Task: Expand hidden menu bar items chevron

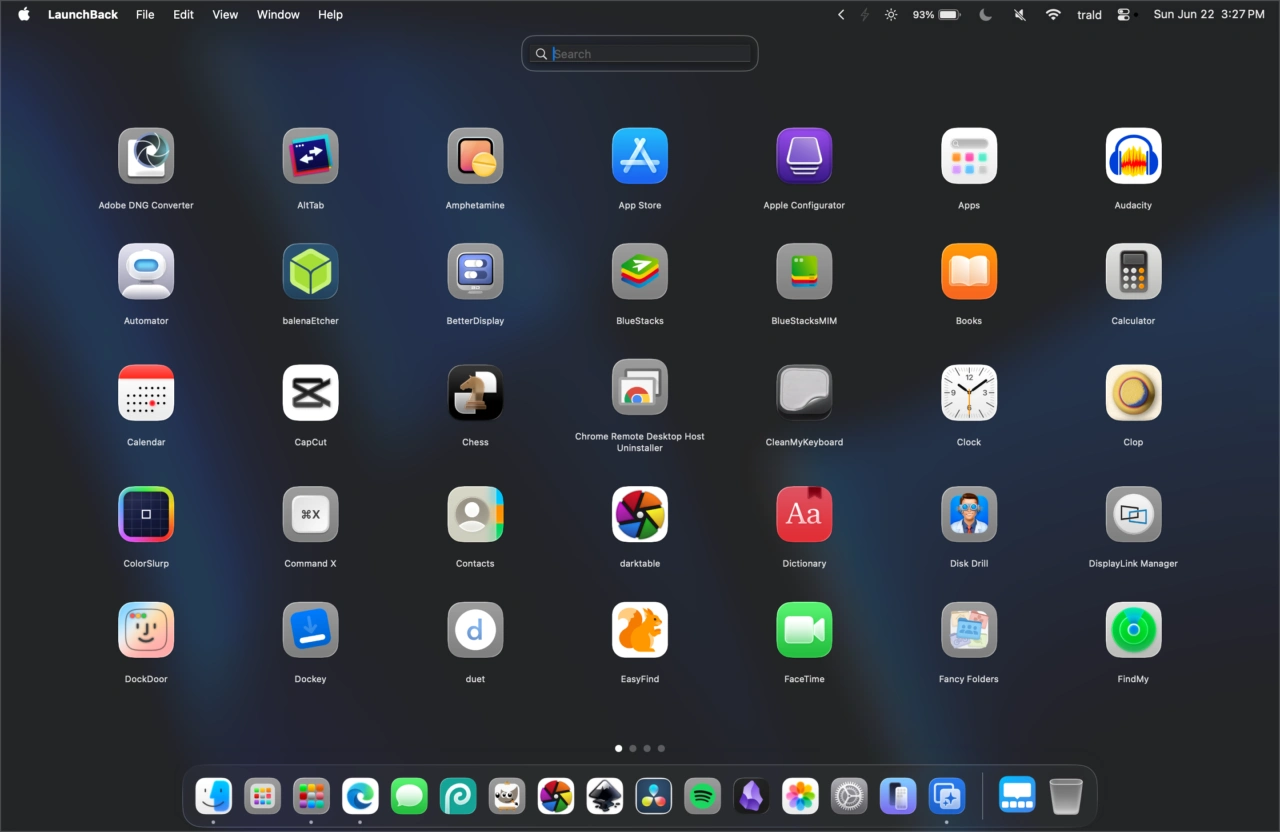Action: (x=841, y=15)
